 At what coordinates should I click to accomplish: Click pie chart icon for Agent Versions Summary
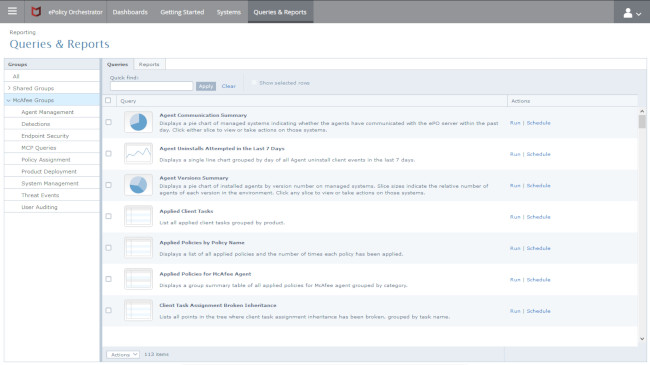point(138,185)
